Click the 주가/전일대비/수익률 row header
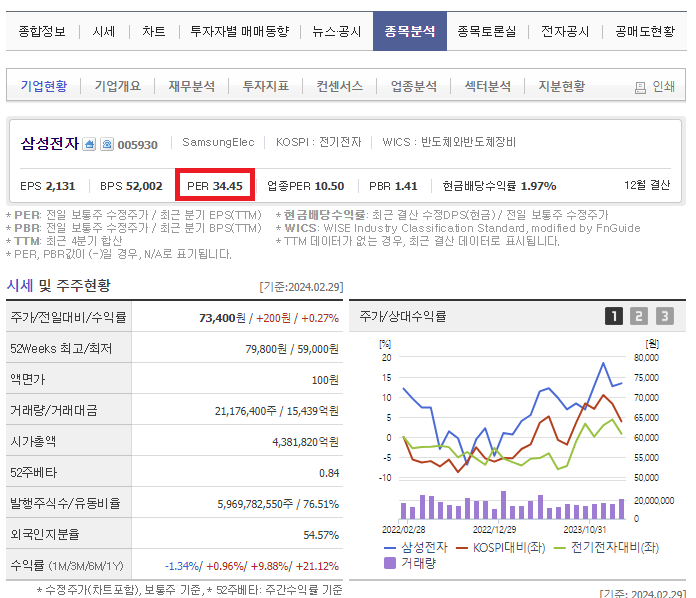This screenshot has height=598, width=696. [x=68, y=317]
